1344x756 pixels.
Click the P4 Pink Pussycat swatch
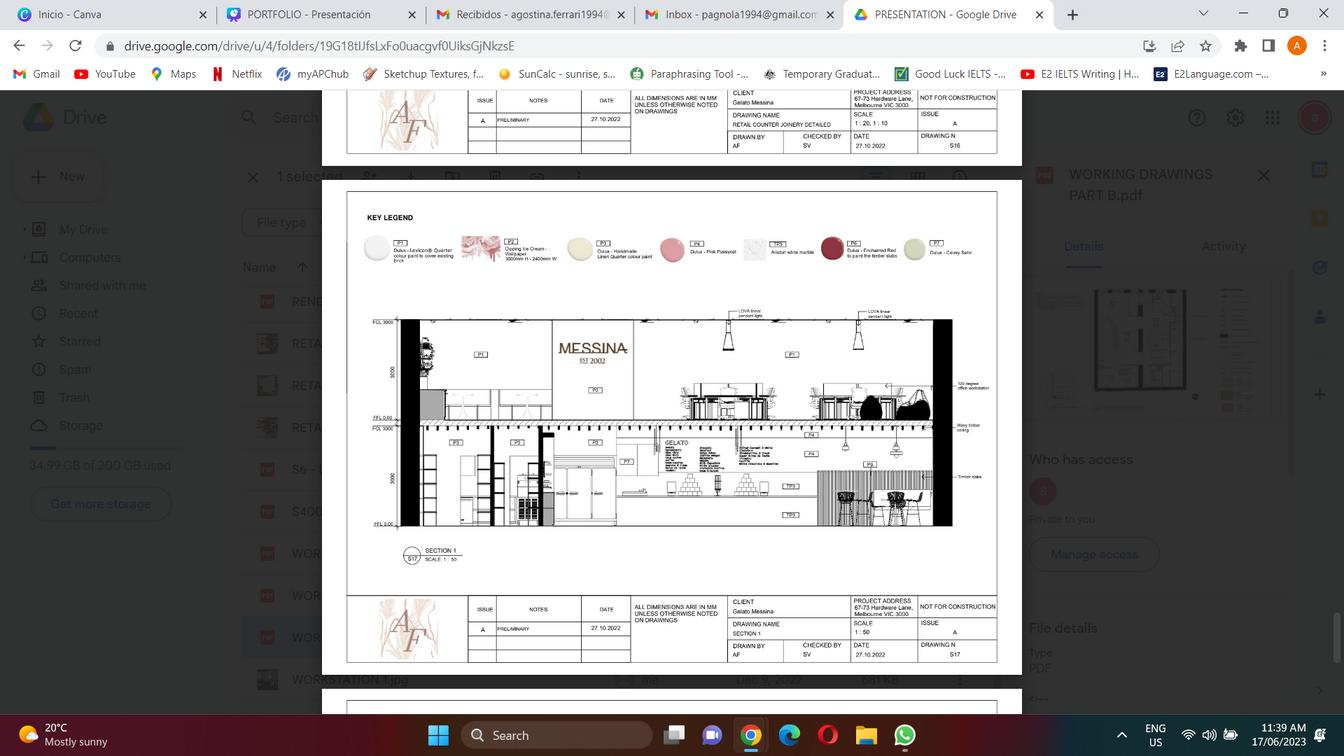coord(672,249)
